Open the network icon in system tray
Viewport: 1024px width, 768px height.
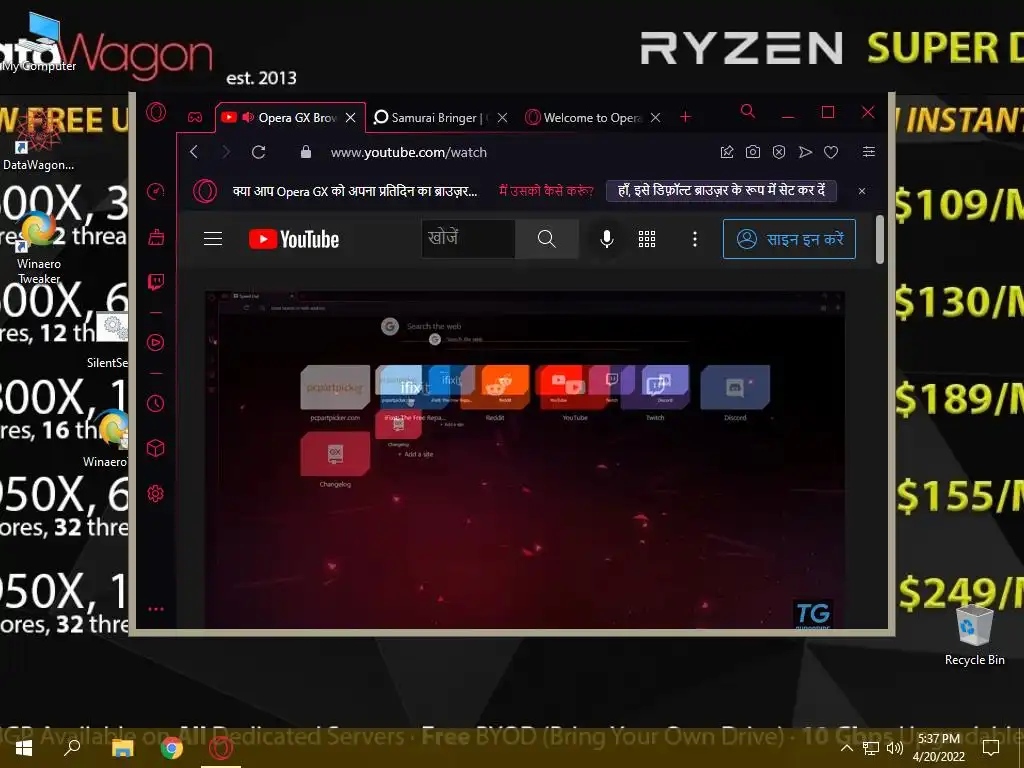871,748
